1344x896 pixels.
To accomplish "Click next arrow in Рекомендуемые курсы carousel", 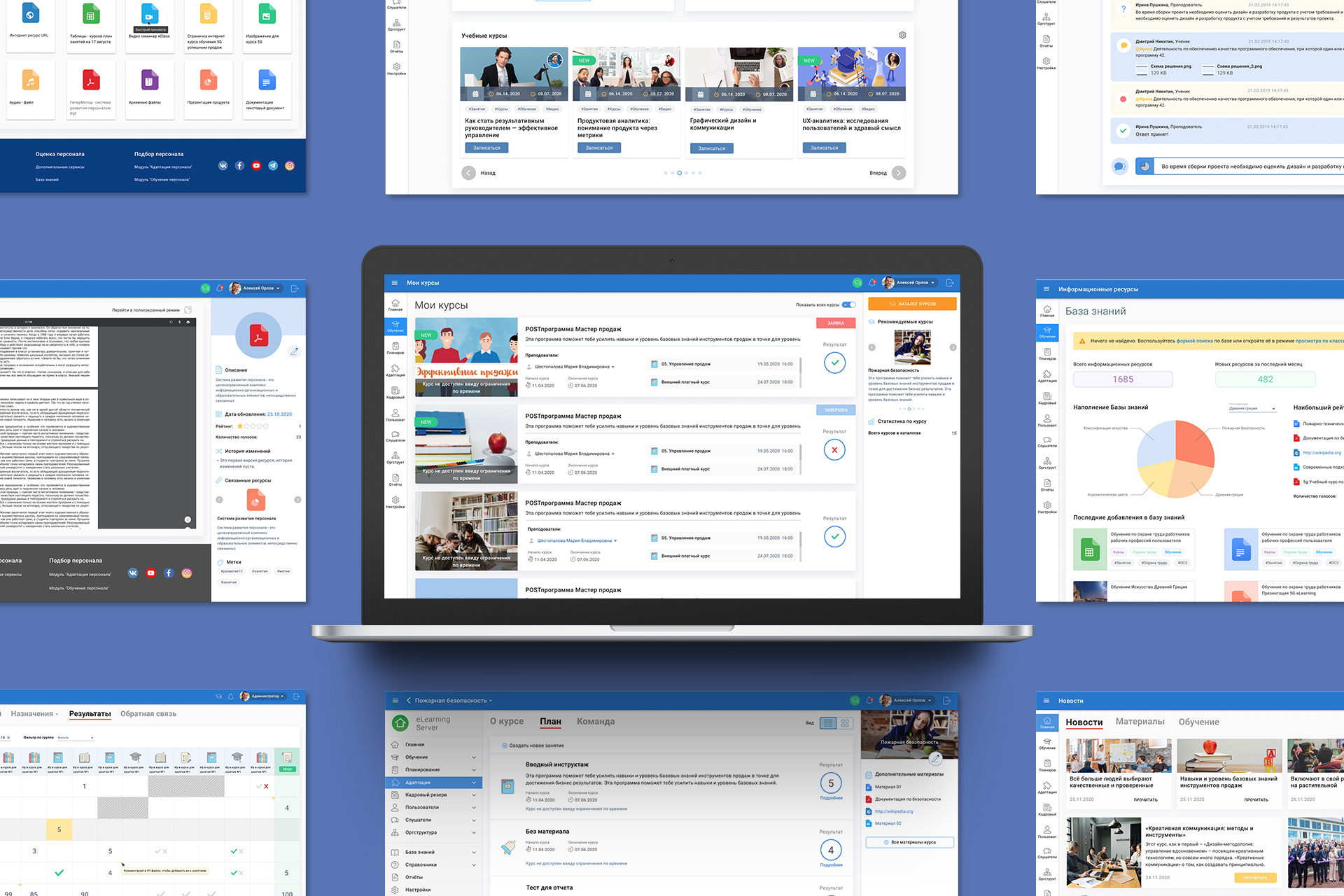I will [x=953, y=347].
